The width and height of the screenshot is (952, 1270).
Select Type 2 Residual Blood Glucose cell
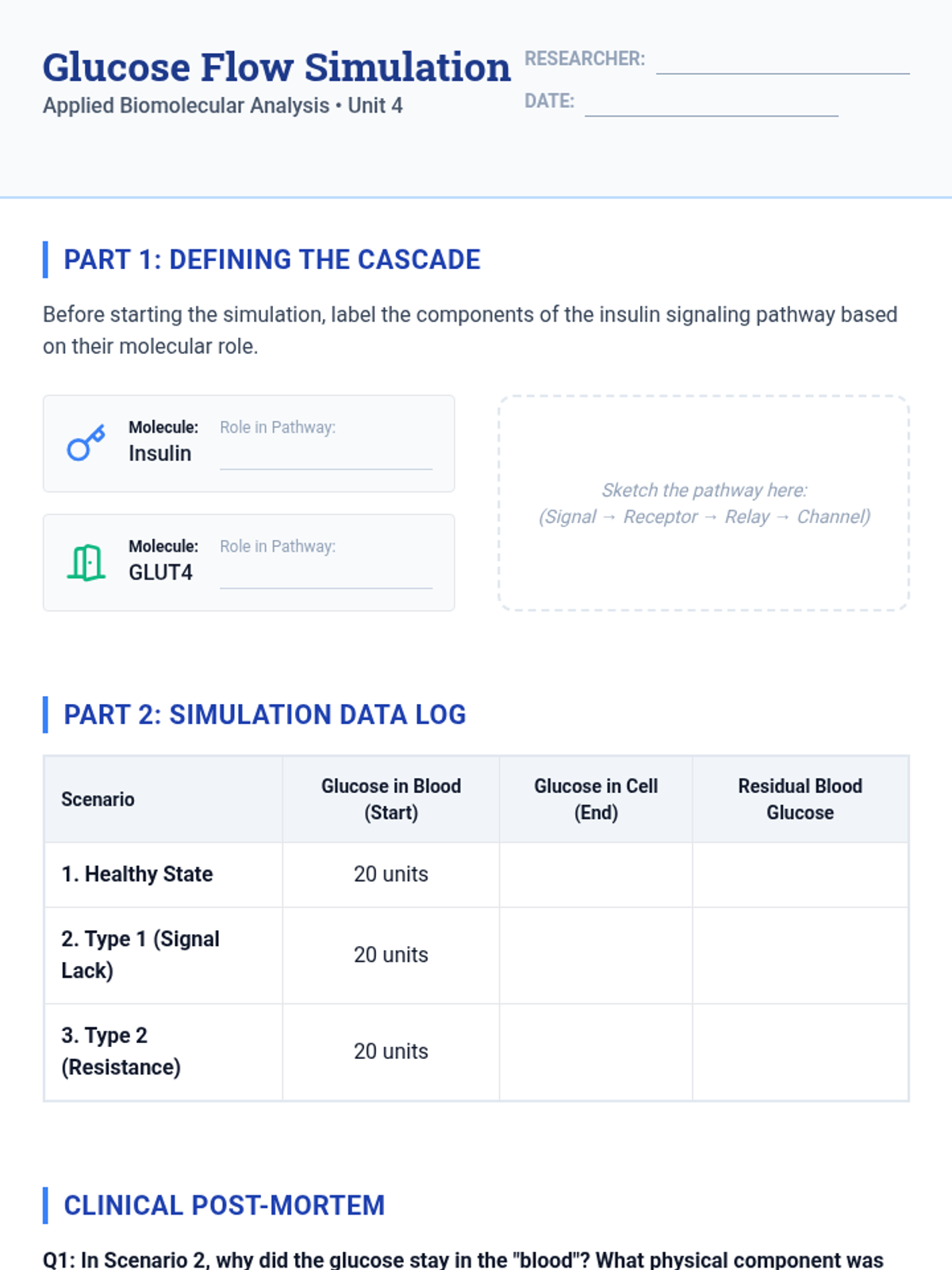[800, 1052]
